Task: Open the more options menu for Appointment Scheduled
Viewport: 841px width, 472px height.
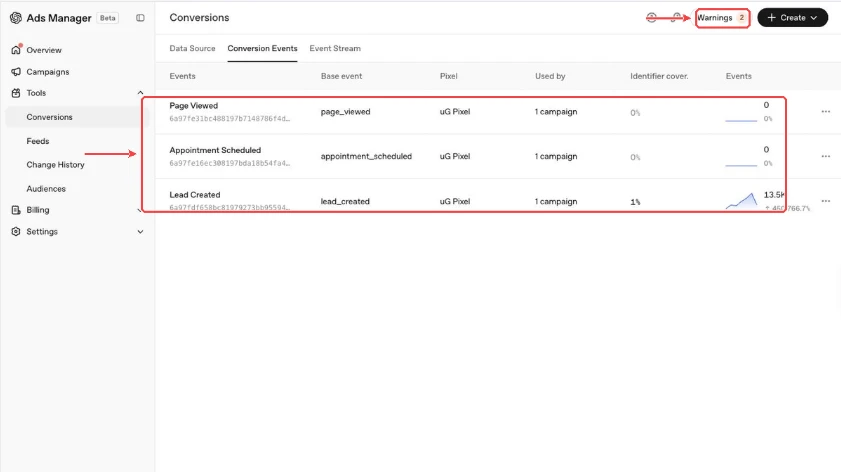Action: [825, 156]
